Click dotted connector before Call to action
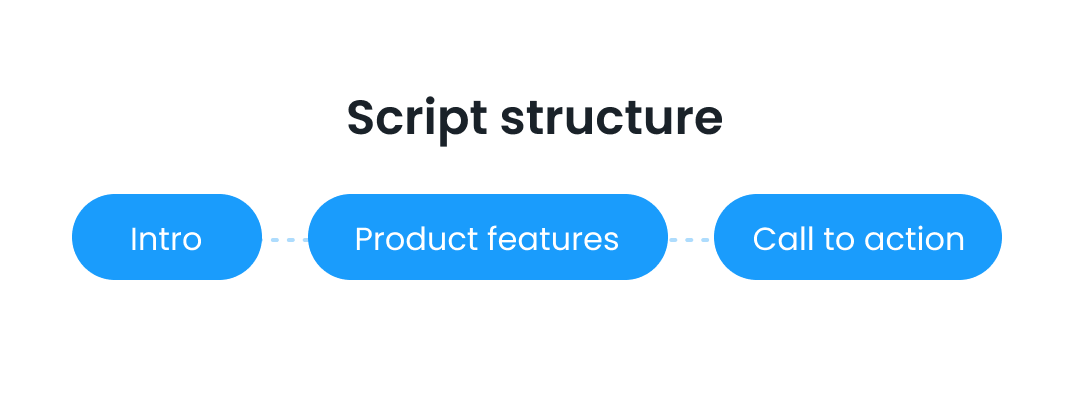 pyautogui.click(x=691, y=240)
